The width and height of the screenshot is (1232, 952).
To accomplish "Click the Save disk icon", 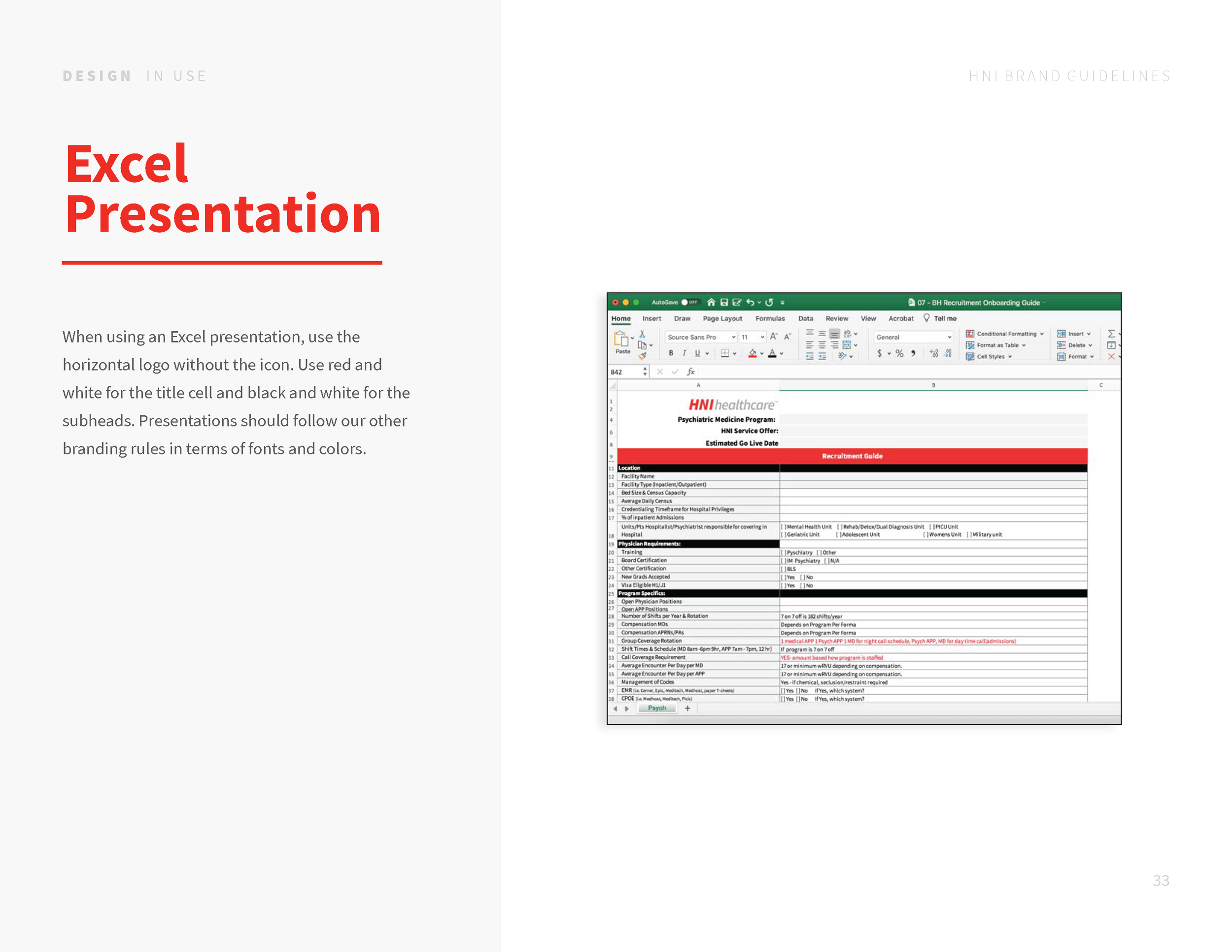I will tap(724, 302).
